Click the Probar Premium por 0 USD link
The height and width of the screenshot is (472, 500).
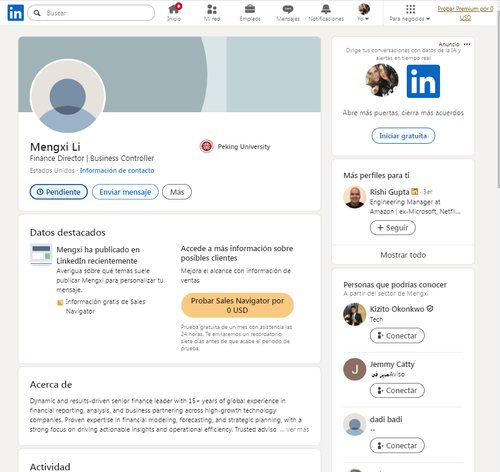coord(465,13)
